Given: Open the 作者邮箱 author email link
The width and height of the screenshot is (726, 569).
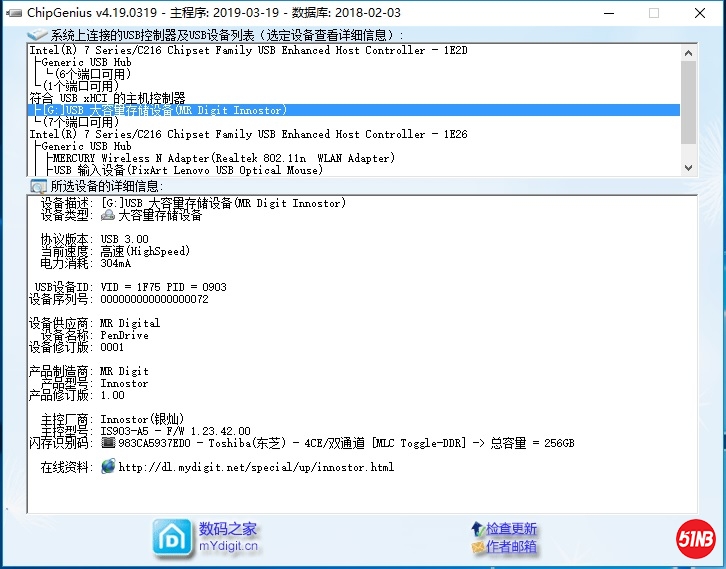Looking at the screenshot, I should tap(511, 547).
